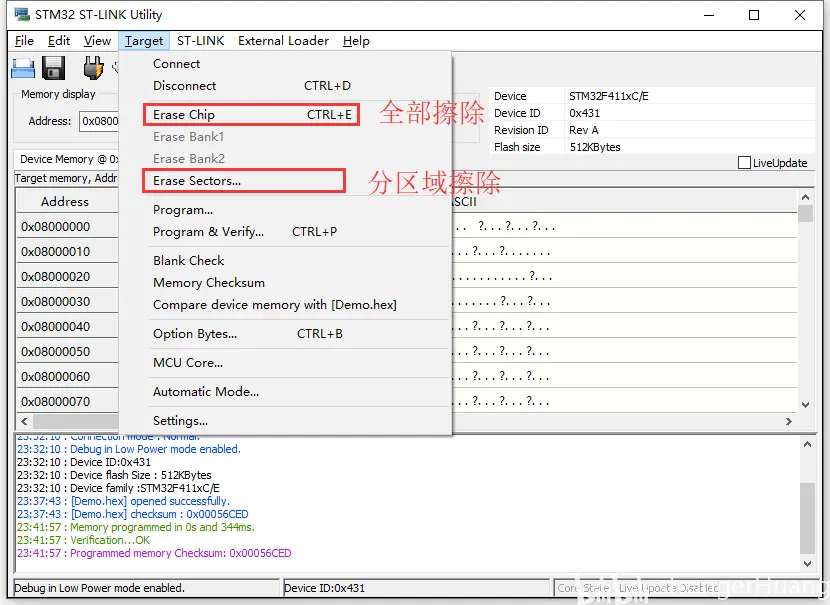Open the ST-LINK menu
The width and height of the screenshot is (830, 605).
(x=201, y=41)
